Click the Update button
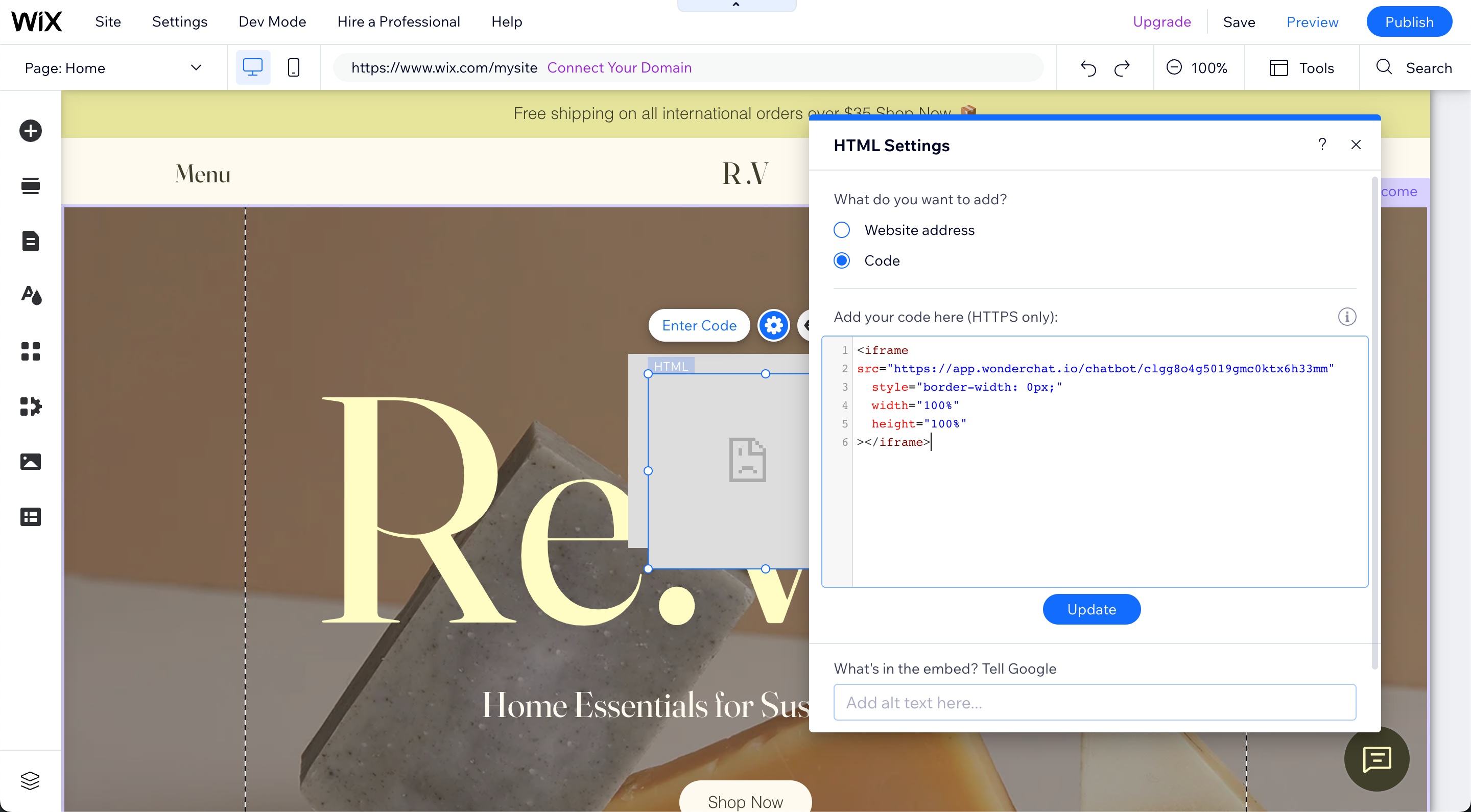The width and height of the screenshot is (1471, 812). pyautogui.click(x=1092, y=609)
